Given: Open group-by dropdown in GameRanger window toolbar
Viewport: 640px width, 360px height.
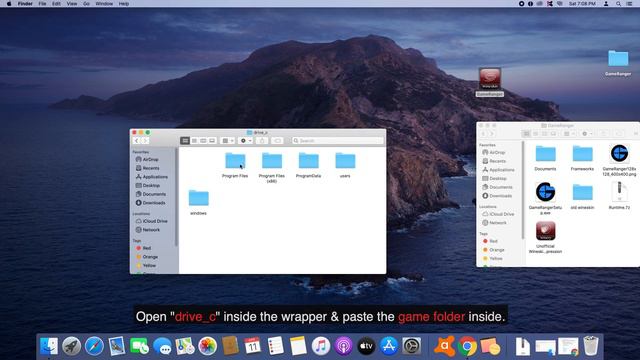Looking at the screenshot, I should (x=569, y=133).
